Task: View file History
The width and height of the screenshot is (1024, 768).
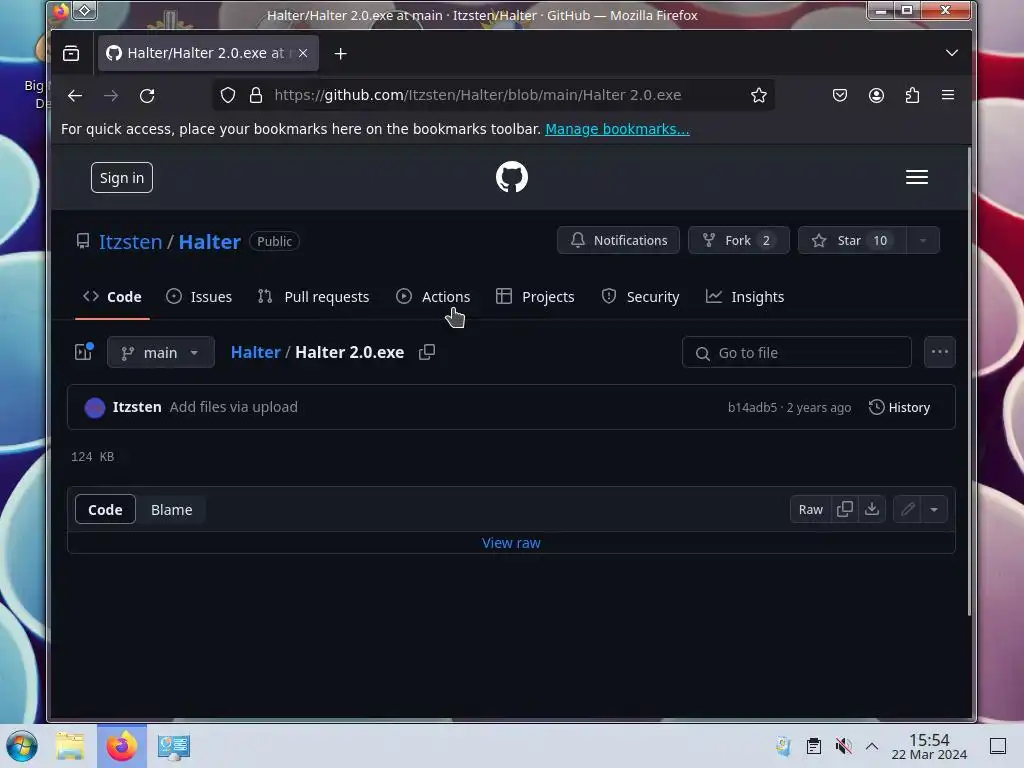Action: pos(899,408)
